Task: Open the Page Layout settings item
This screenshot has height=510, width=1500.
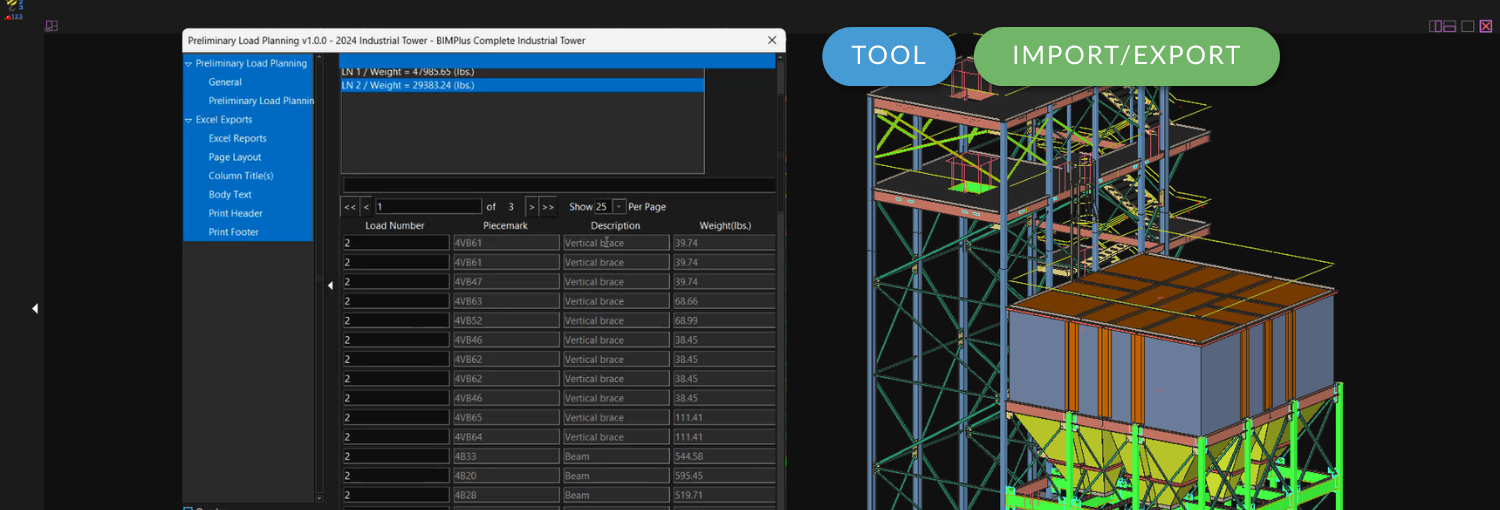Action: [235, 157]
